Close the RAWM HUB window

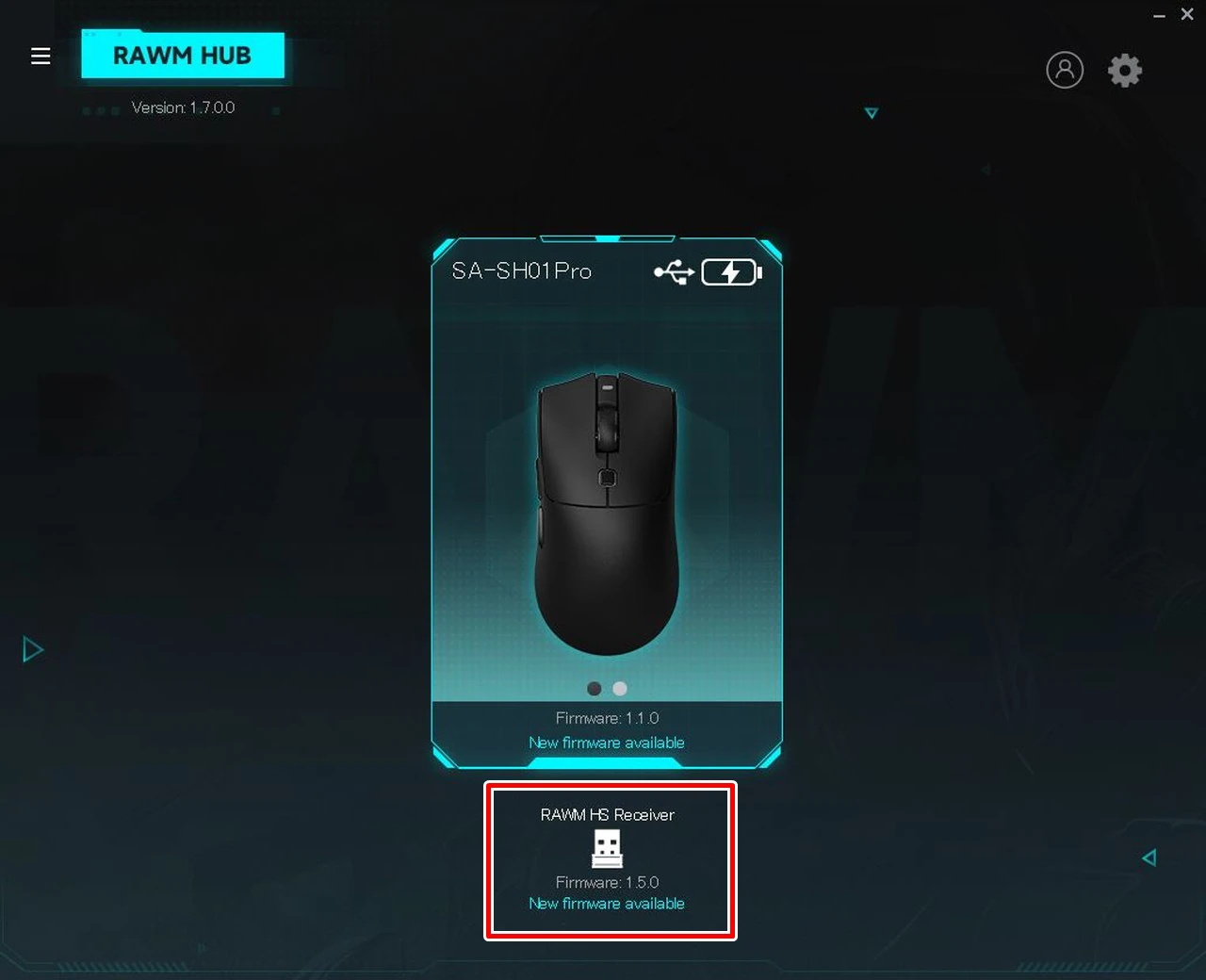coord(1187,14)
